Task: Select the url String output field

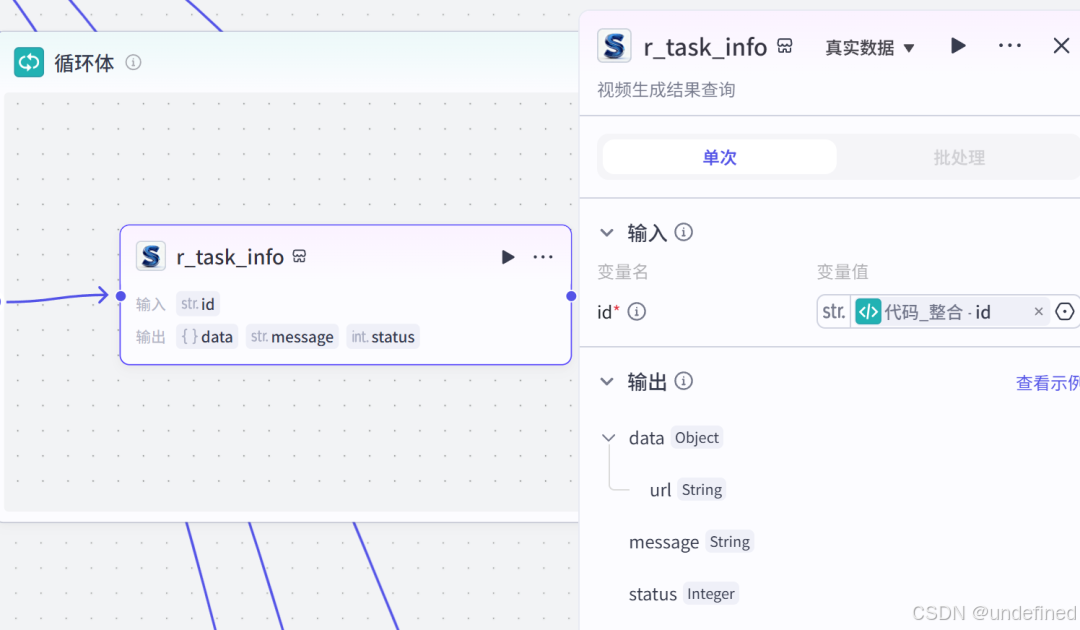Action: [x=687, y=490]
